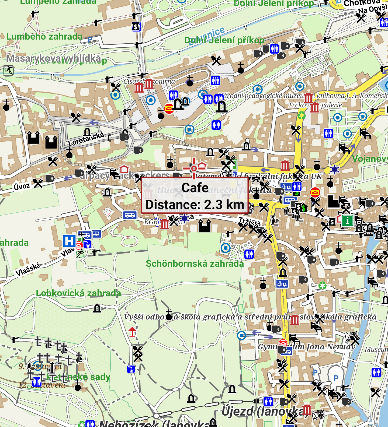Click the large castle icon below the Cafe popup
Viewport: 388px width, 427px height.
(204, 226)
